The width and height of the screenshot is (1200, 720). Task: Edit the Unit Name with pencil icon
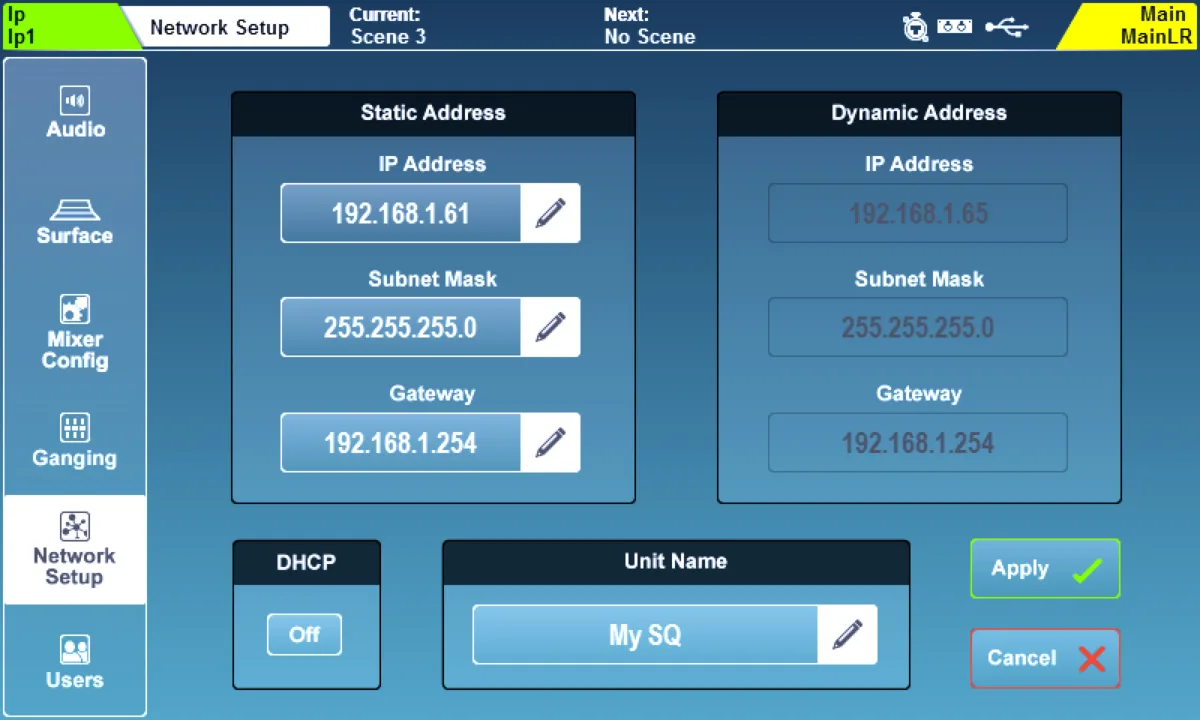tap(847, 634)
